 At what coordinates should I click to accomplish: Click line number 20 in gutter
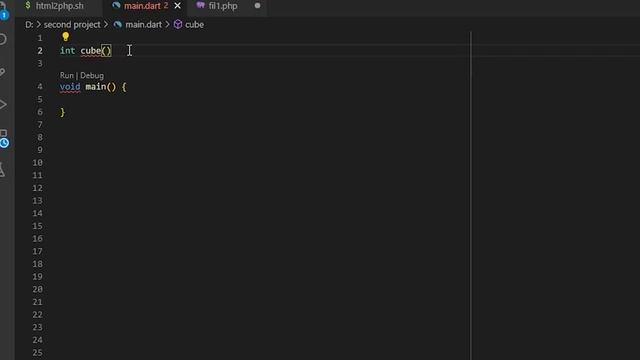38,289
